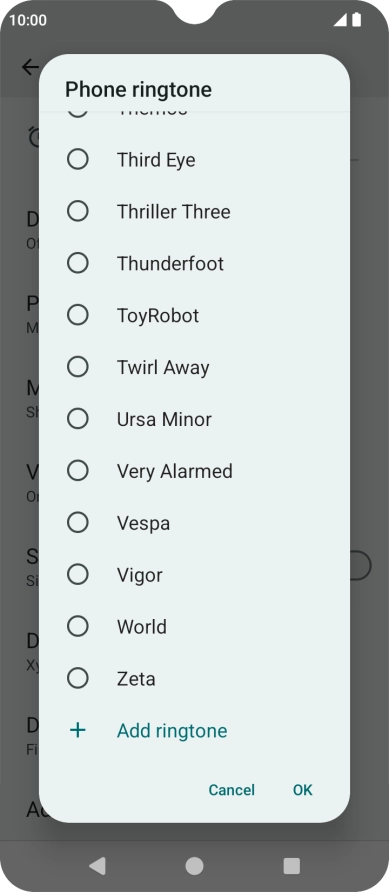Viewport: 389px width, 892px height.
Task: Pick Ursa Minor as ringtone
Action: coord(194,419)
